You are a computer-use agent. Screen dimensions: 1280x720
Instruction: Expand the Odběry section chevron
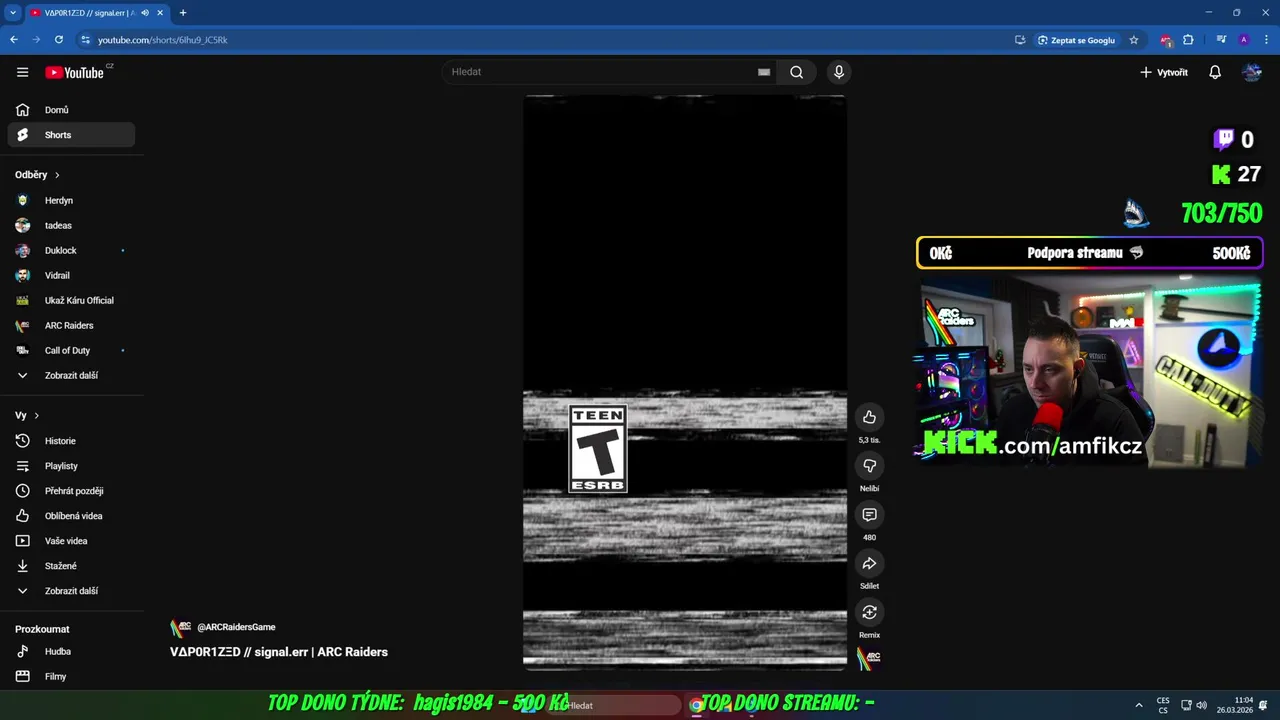pyautogui.click(x=57, y=175)
